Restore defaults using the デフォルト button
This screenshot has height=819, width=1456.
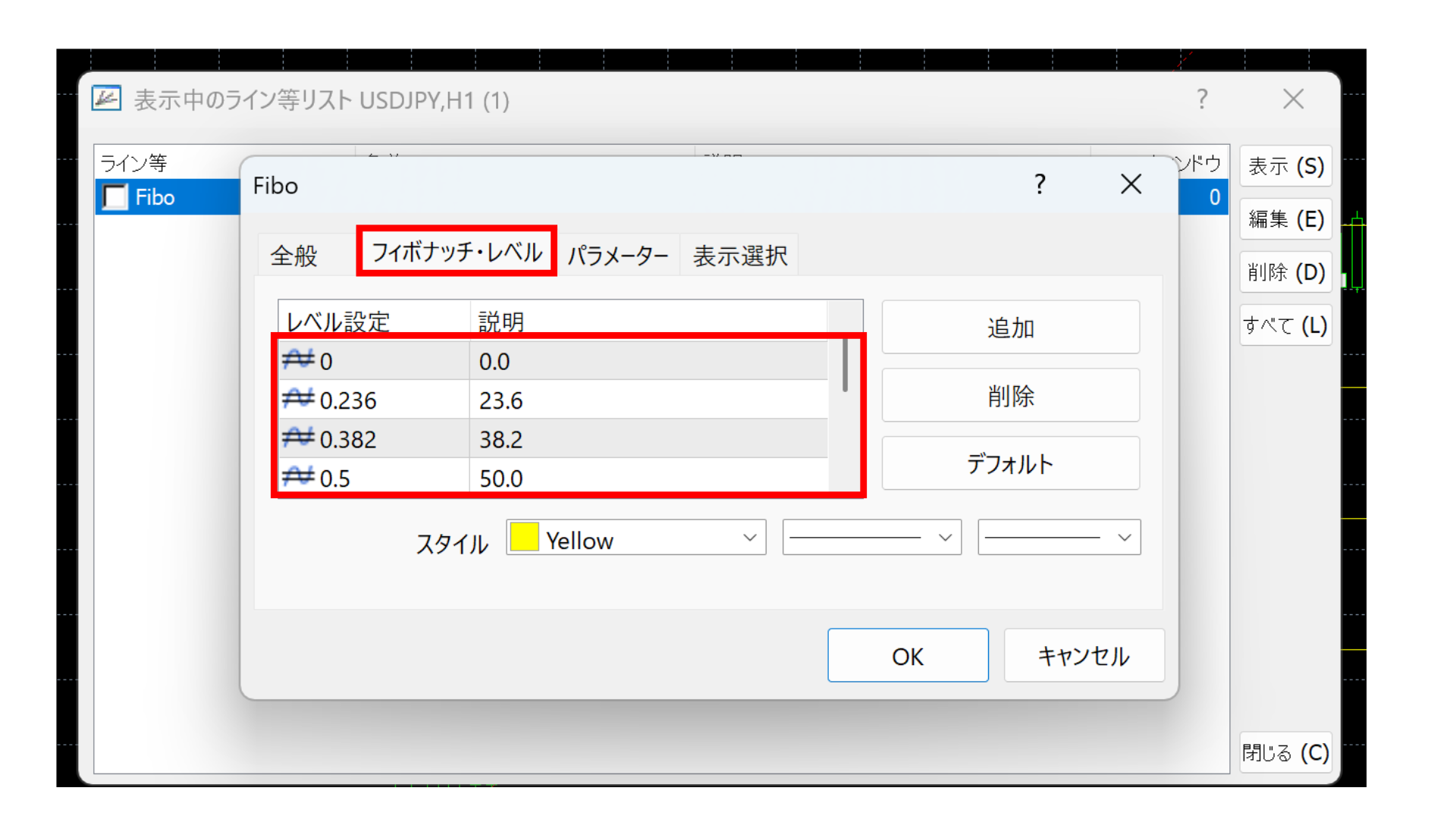[1010, 463]
